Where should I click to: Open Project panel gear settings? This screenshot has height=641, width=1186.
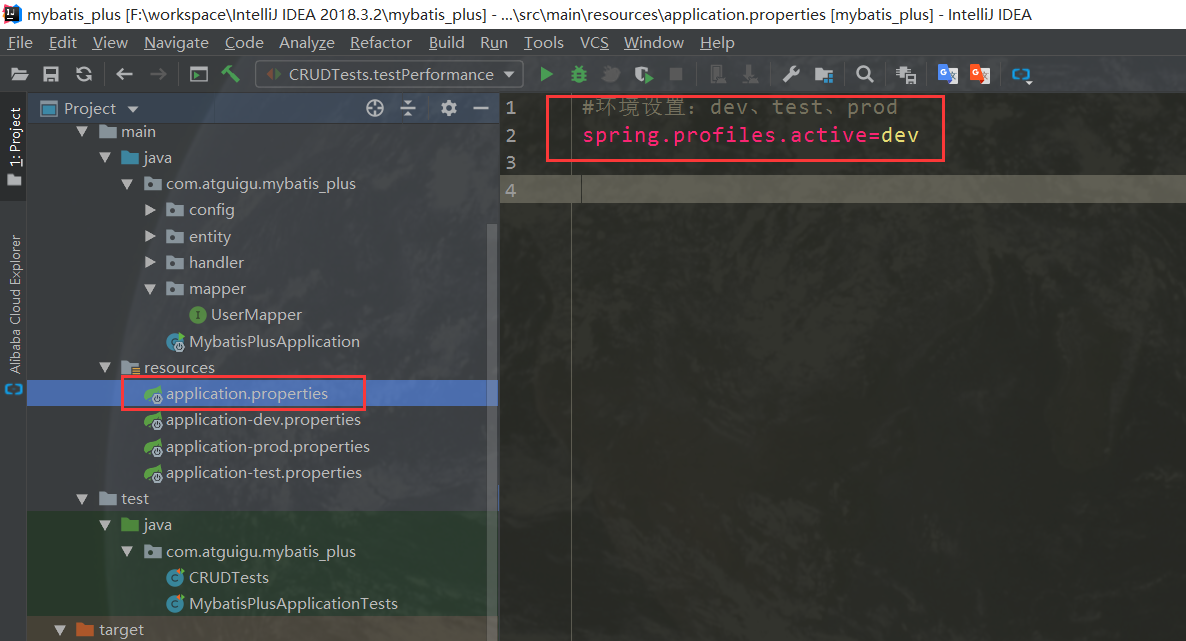point(449,108)
